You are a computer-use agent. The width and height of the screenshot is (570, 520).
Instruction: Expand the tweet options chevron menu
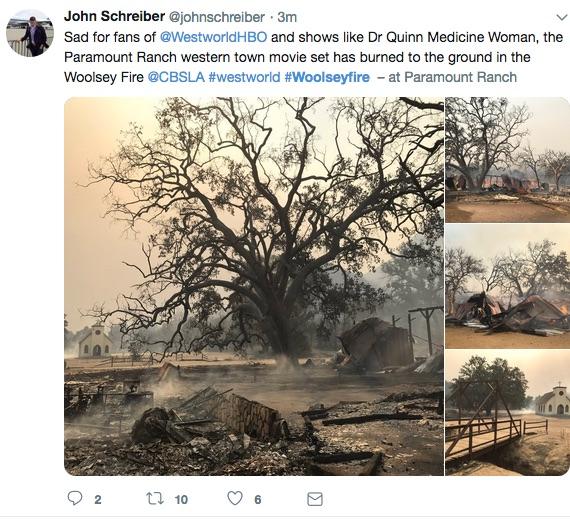[x=562, y=17]
